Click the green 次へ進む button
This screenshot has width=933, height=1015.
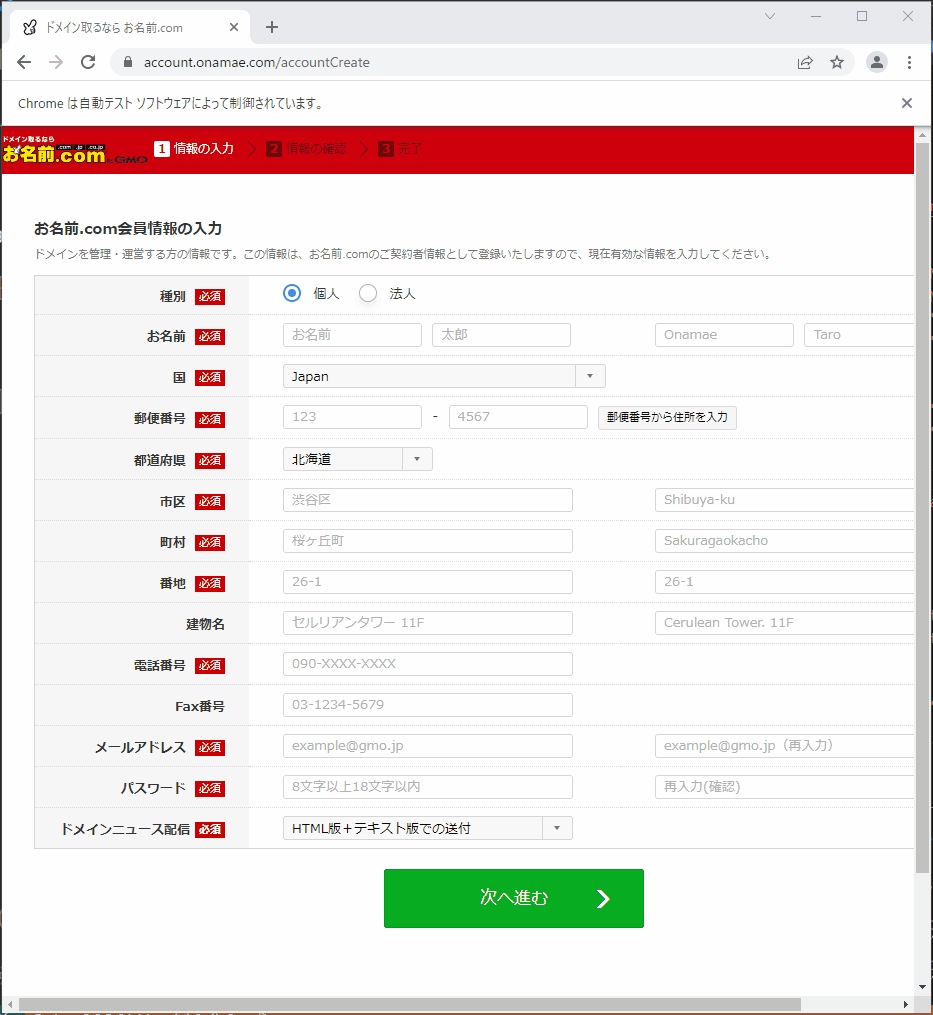click(513, 898)
